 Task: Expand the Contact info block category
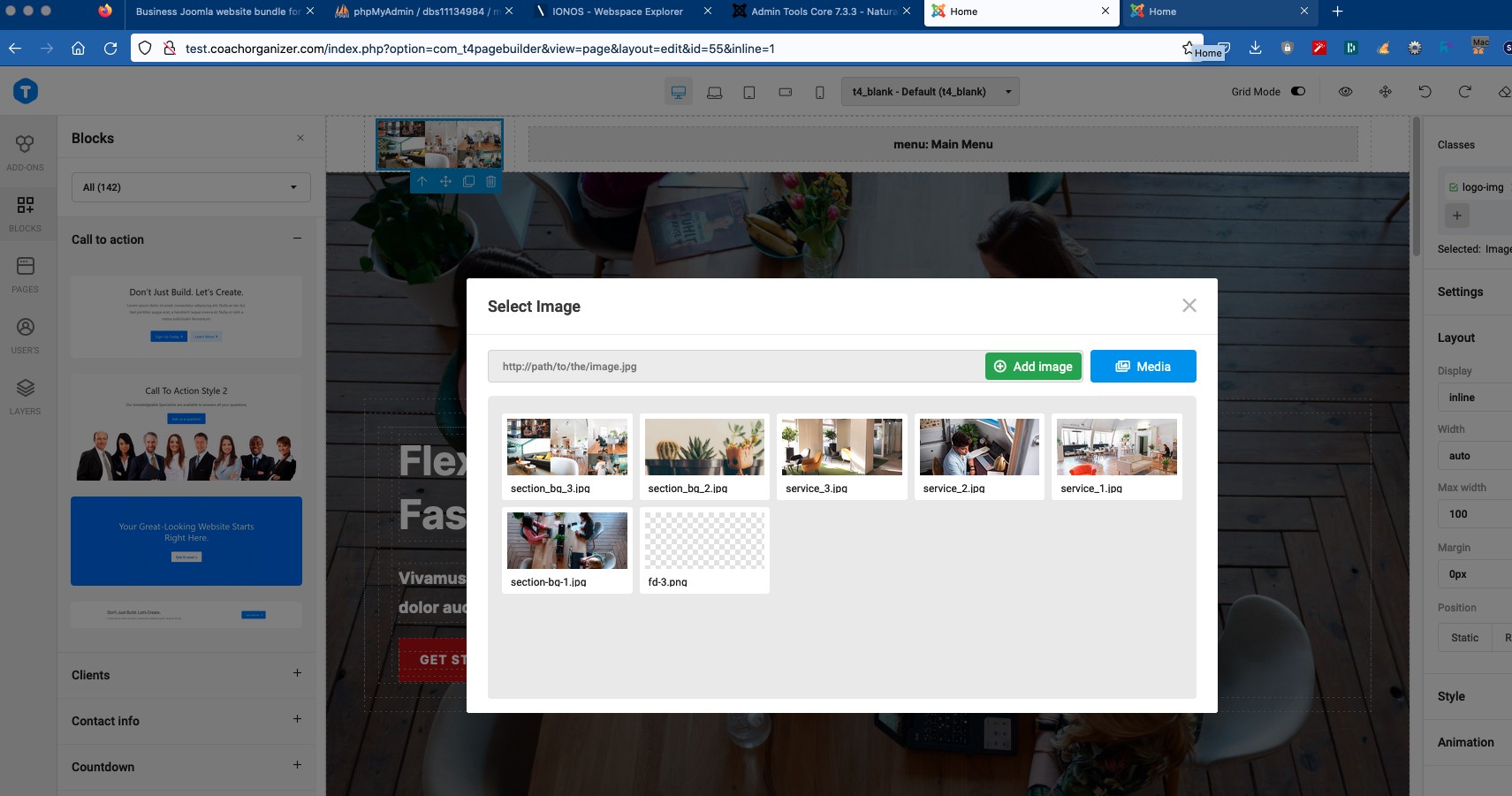[297, 719]
